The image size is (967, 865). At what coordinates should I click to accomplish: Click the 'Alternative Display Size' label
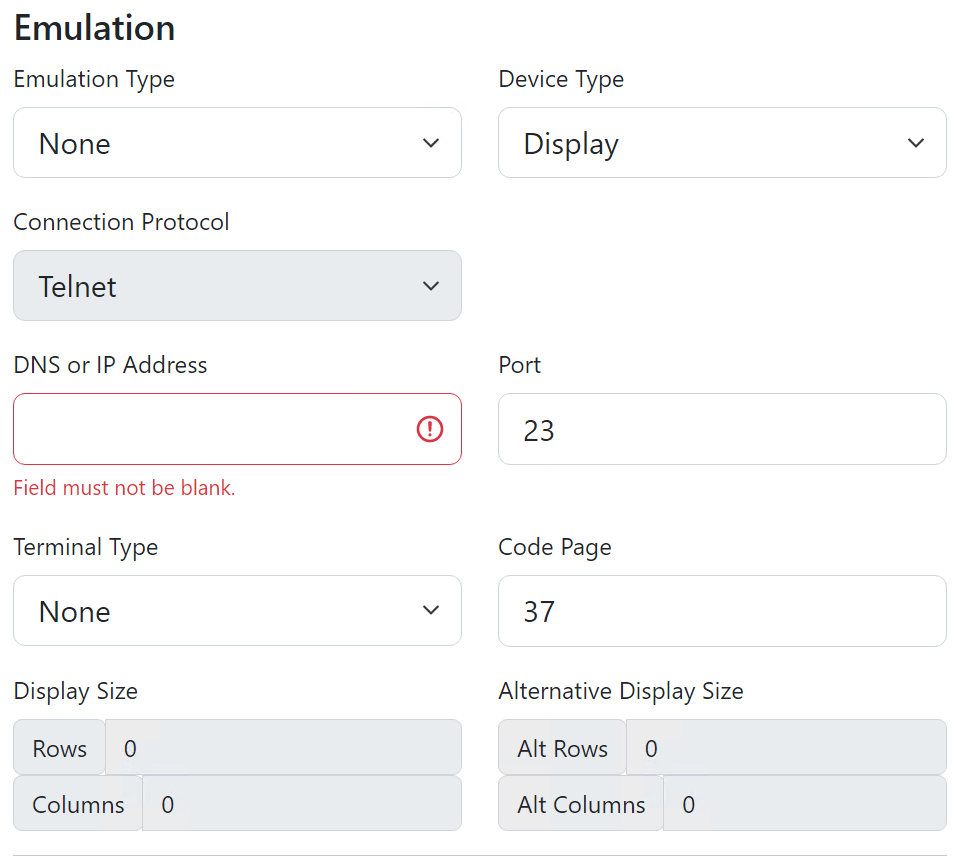620,691
